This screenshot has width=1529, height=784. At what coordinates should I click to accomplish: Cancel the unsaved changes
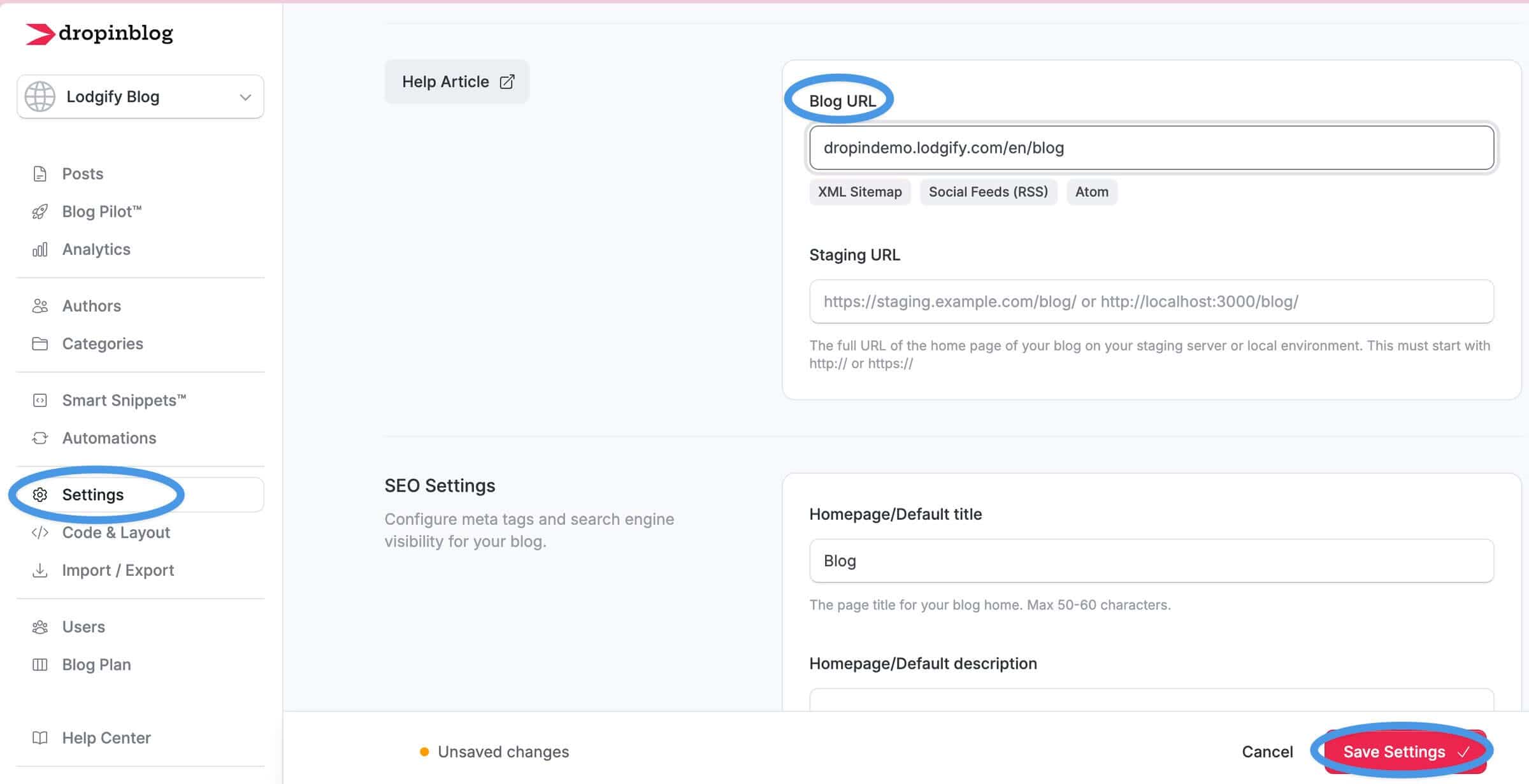[1267, 752]
